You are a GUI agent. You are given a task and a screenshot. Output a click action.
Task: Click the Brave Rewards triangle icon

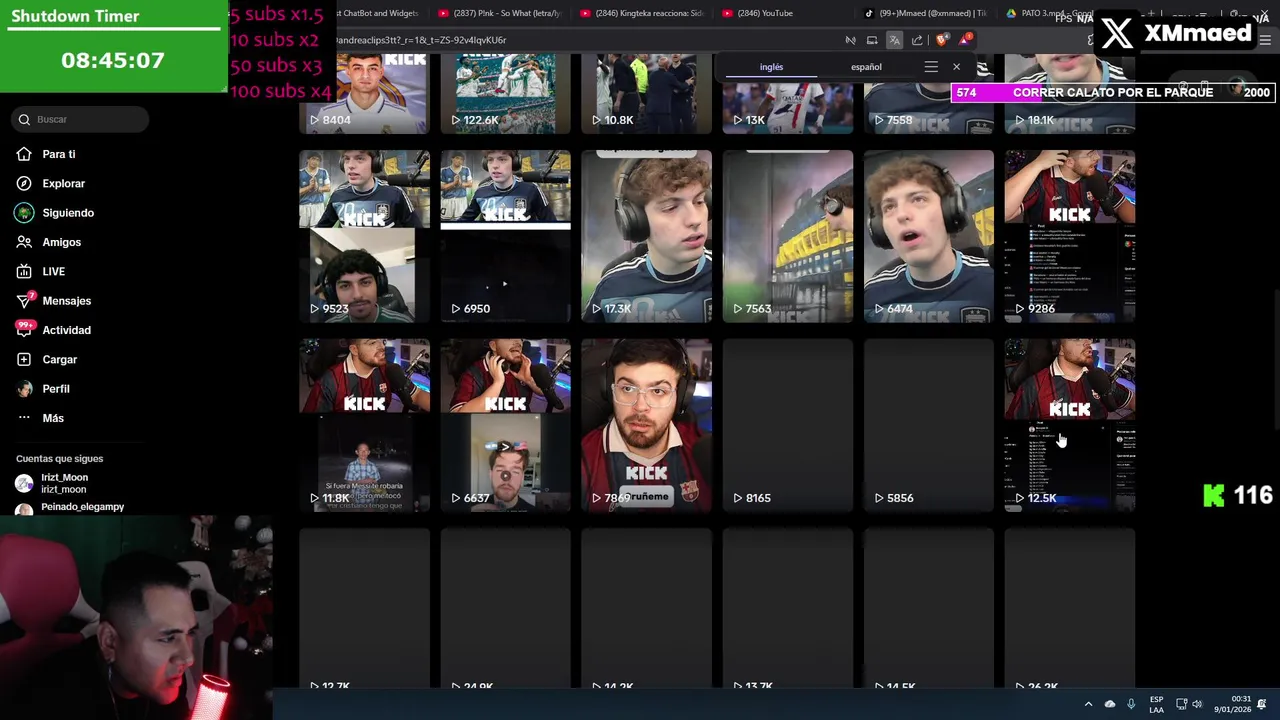[964, 40]
